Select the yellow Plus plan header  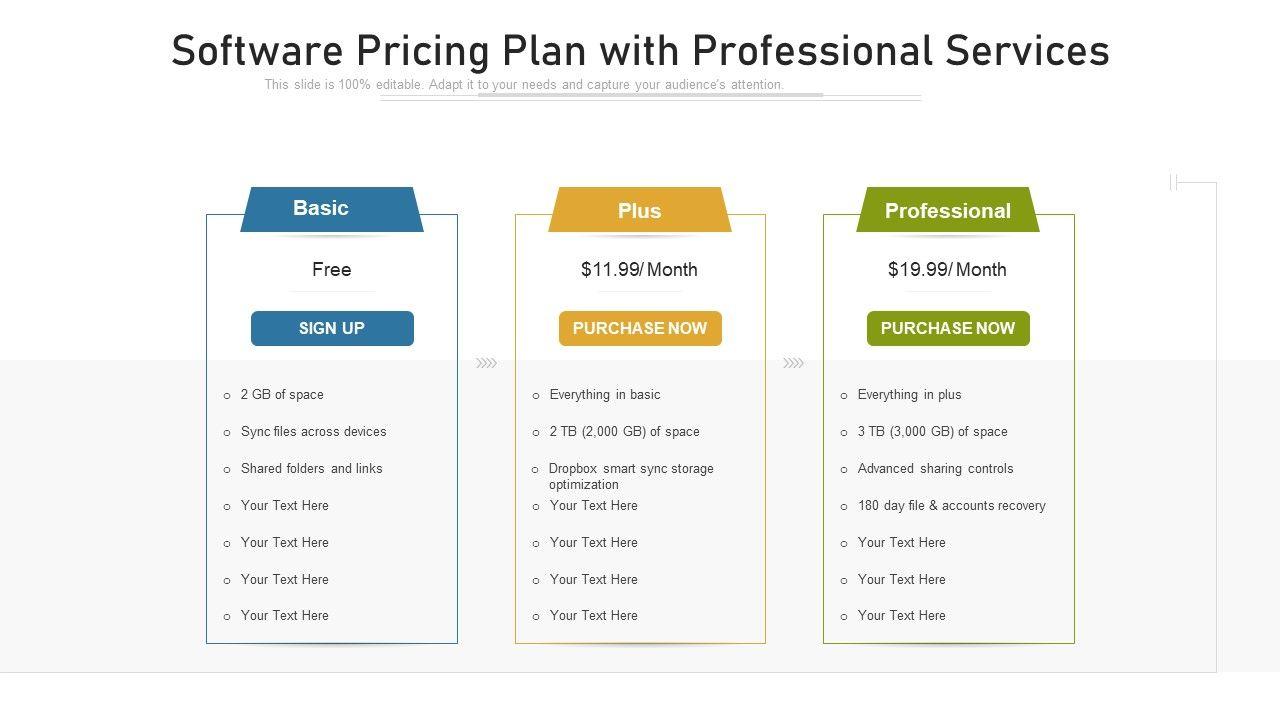[639, 210]
